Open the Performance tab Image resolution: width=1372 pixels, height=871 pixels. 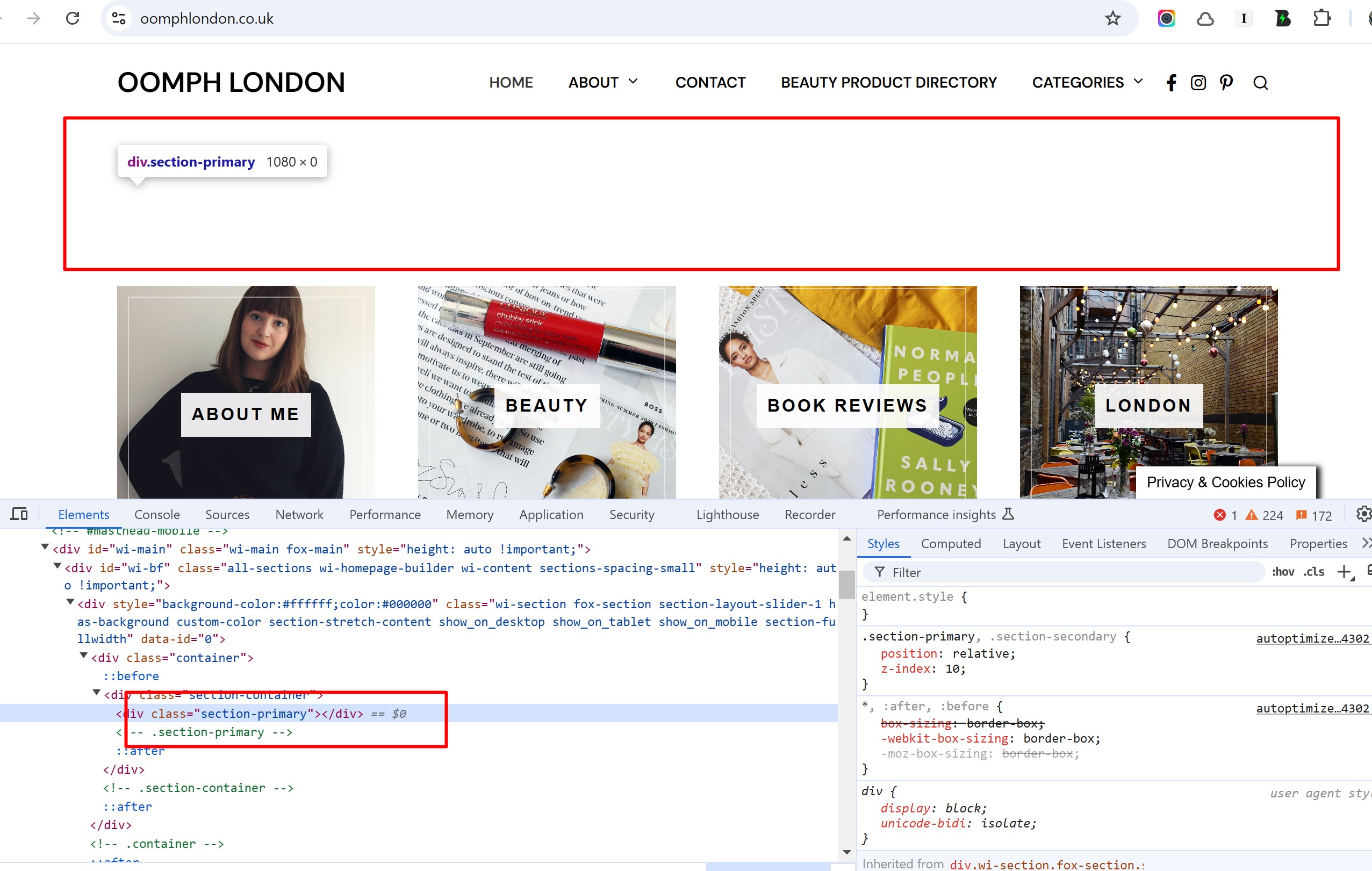tap(385, 514)
